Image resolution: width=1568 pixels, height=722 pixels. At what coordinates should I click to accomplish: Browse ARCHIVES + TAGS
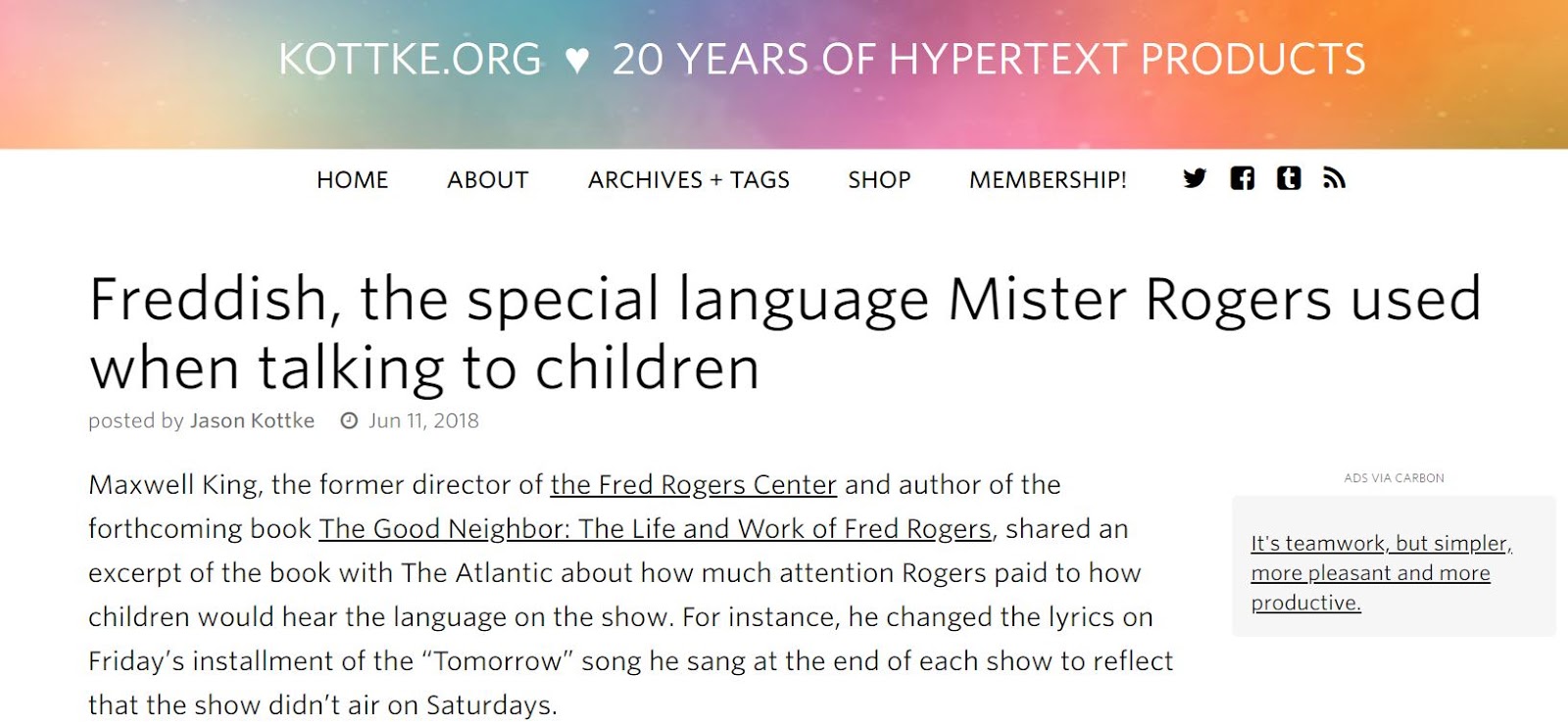click(x=688, y=180)
